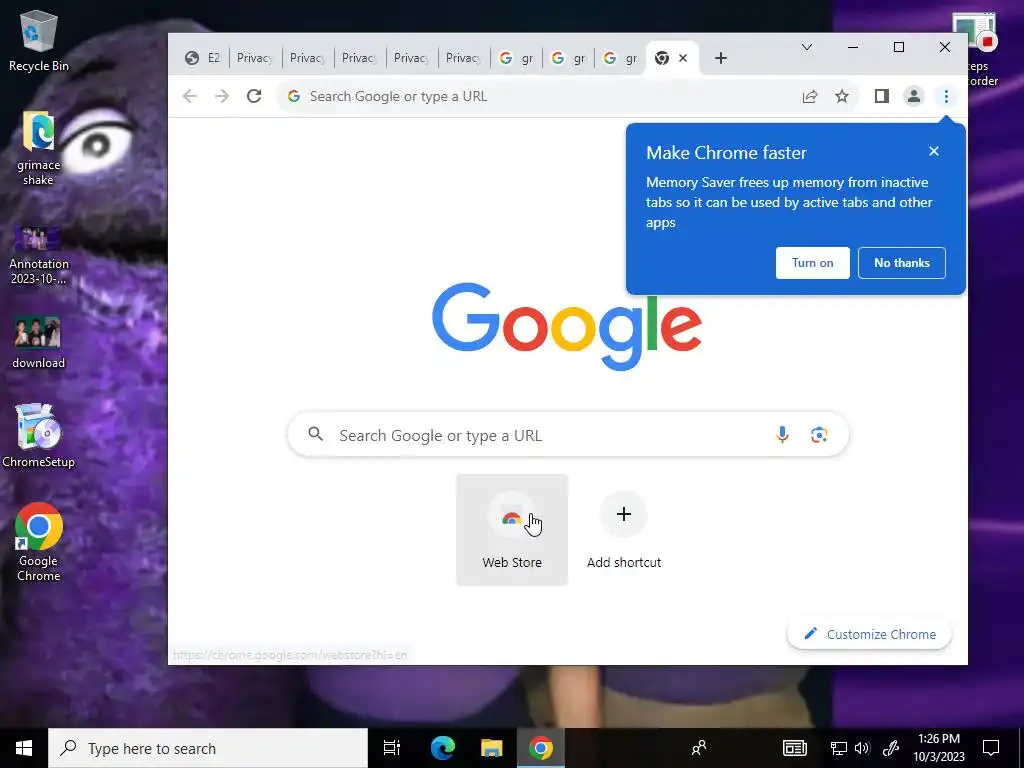Click the taskbar search box
The width and height of the screenshot is (1024, 768).
pos(208,748)
